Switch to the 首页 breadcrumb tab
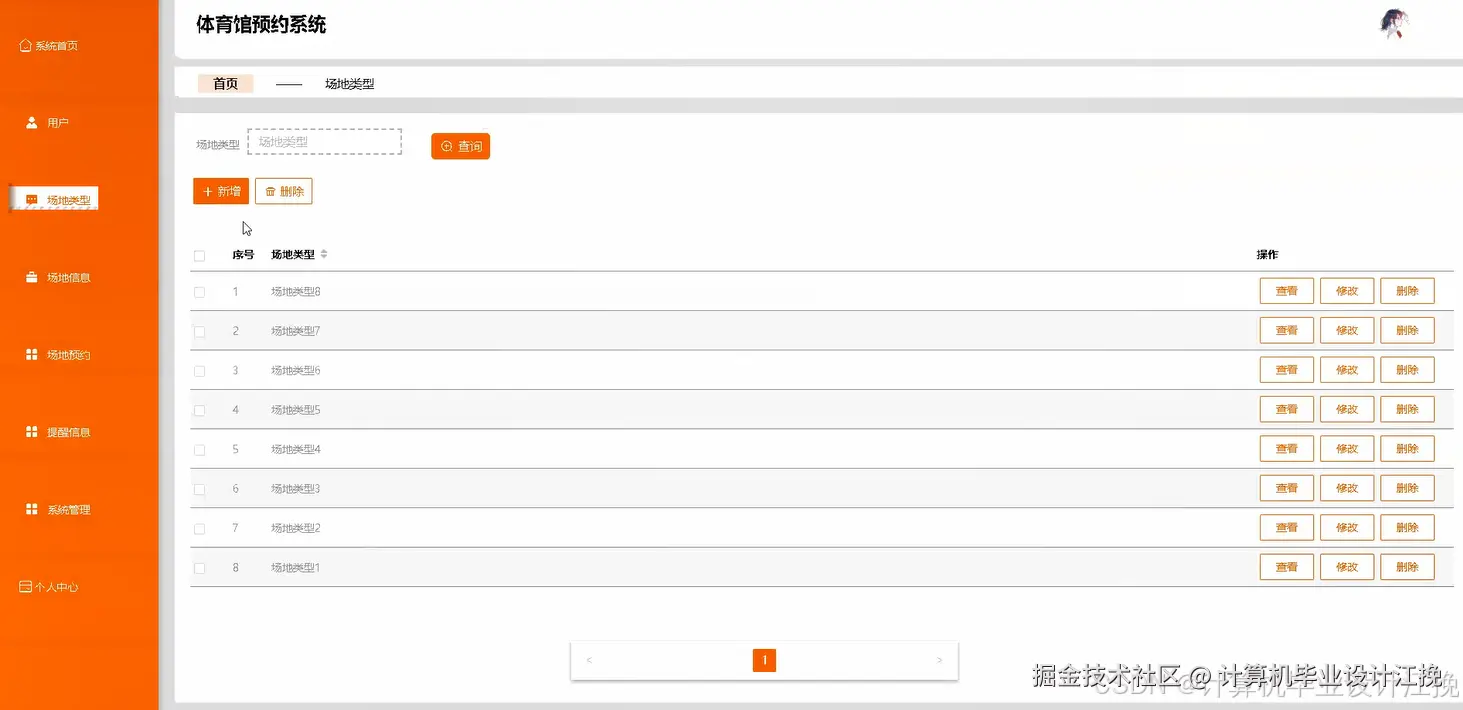The height and width of the screenshot is (710, 1463). 225,84
